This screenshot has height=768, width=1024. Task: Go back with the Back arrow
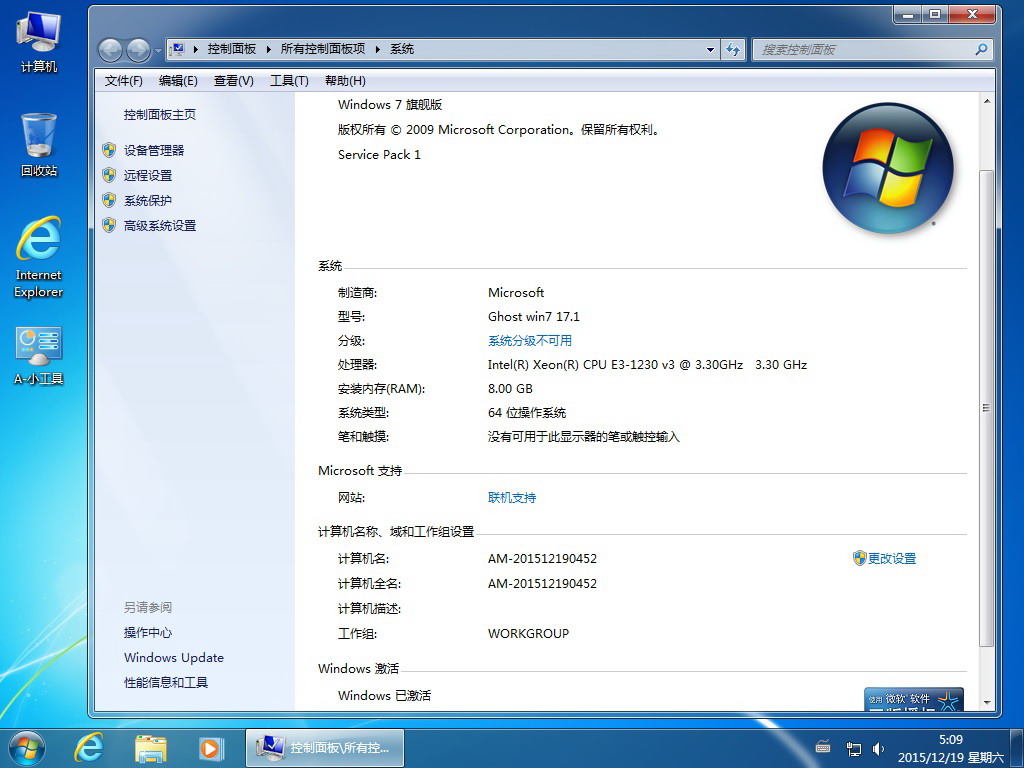110,50
